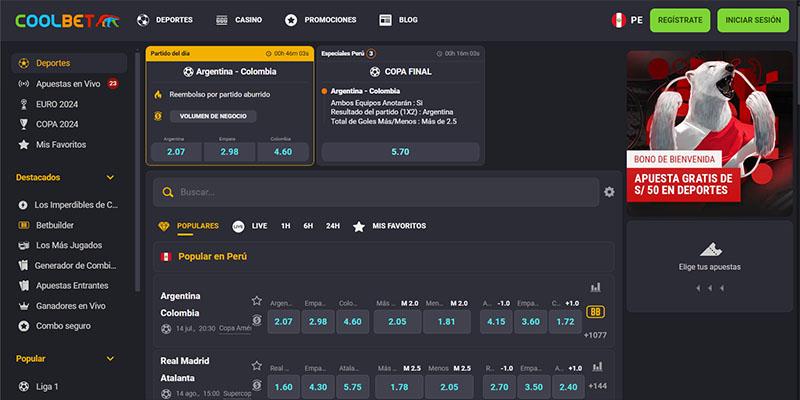Select the Populares tab
Viewport: 800px width, 400px height.
point(189,227)
